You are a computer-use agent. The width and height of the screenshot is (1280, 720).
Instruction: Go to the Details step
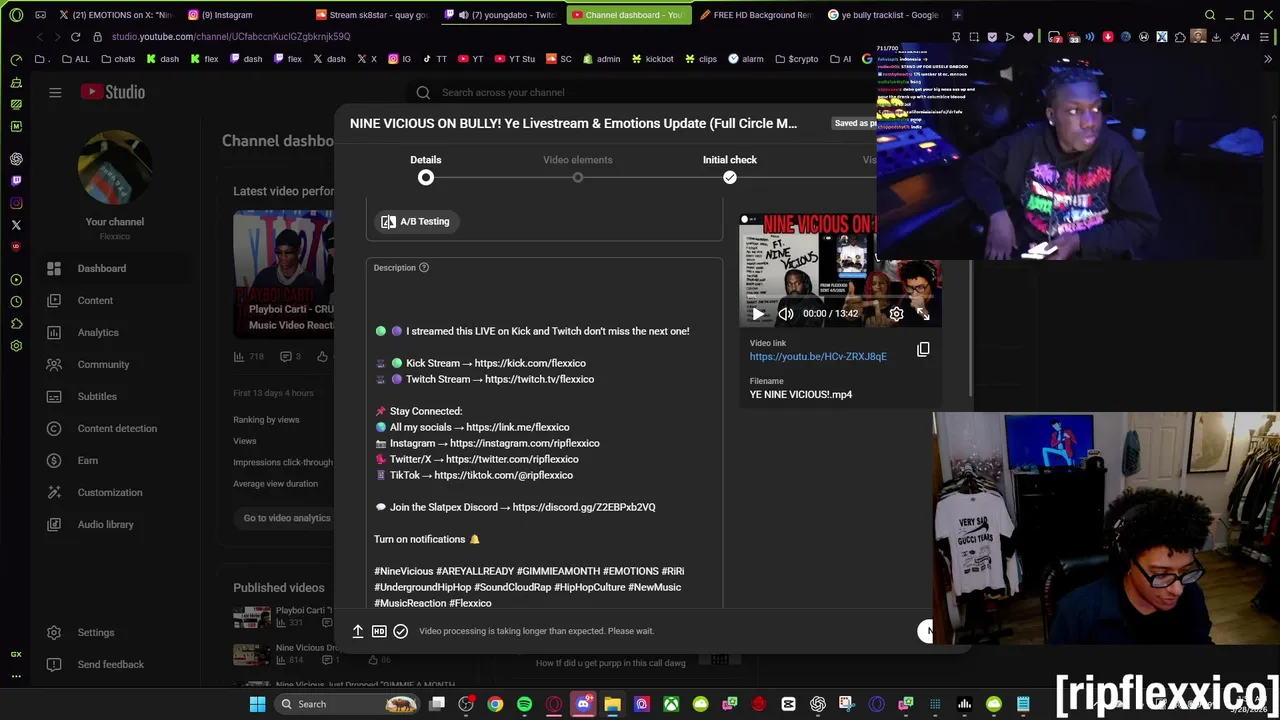425,168
